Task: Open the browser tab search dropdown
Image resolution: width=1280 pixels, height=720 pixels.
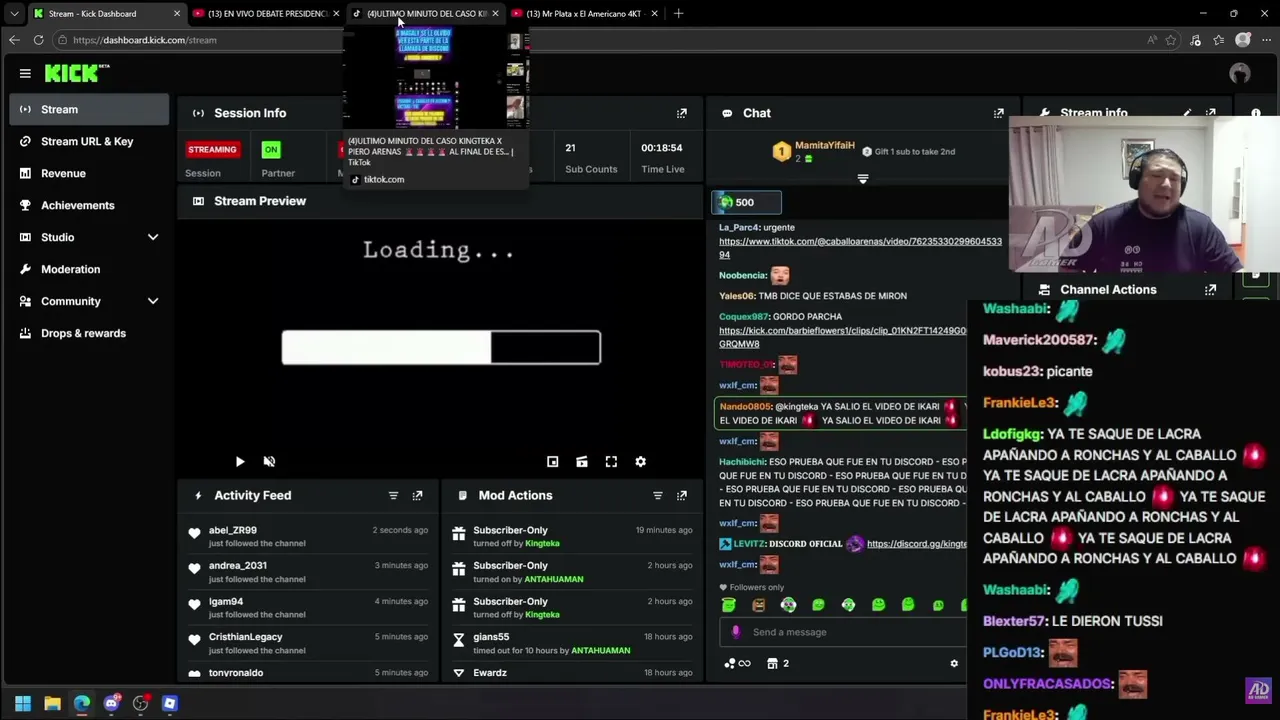Action: pyautogui.click(x=14, y=13)
